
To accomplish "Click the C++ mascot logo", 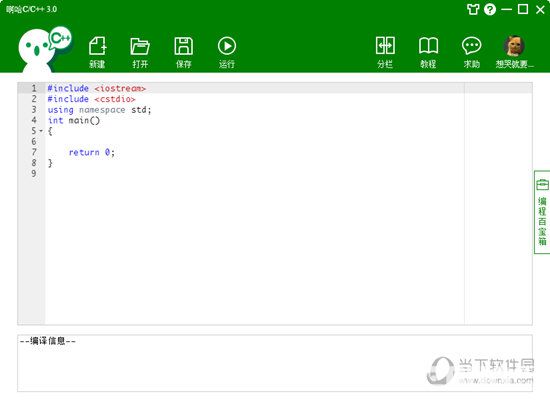I will pos(45,49).
